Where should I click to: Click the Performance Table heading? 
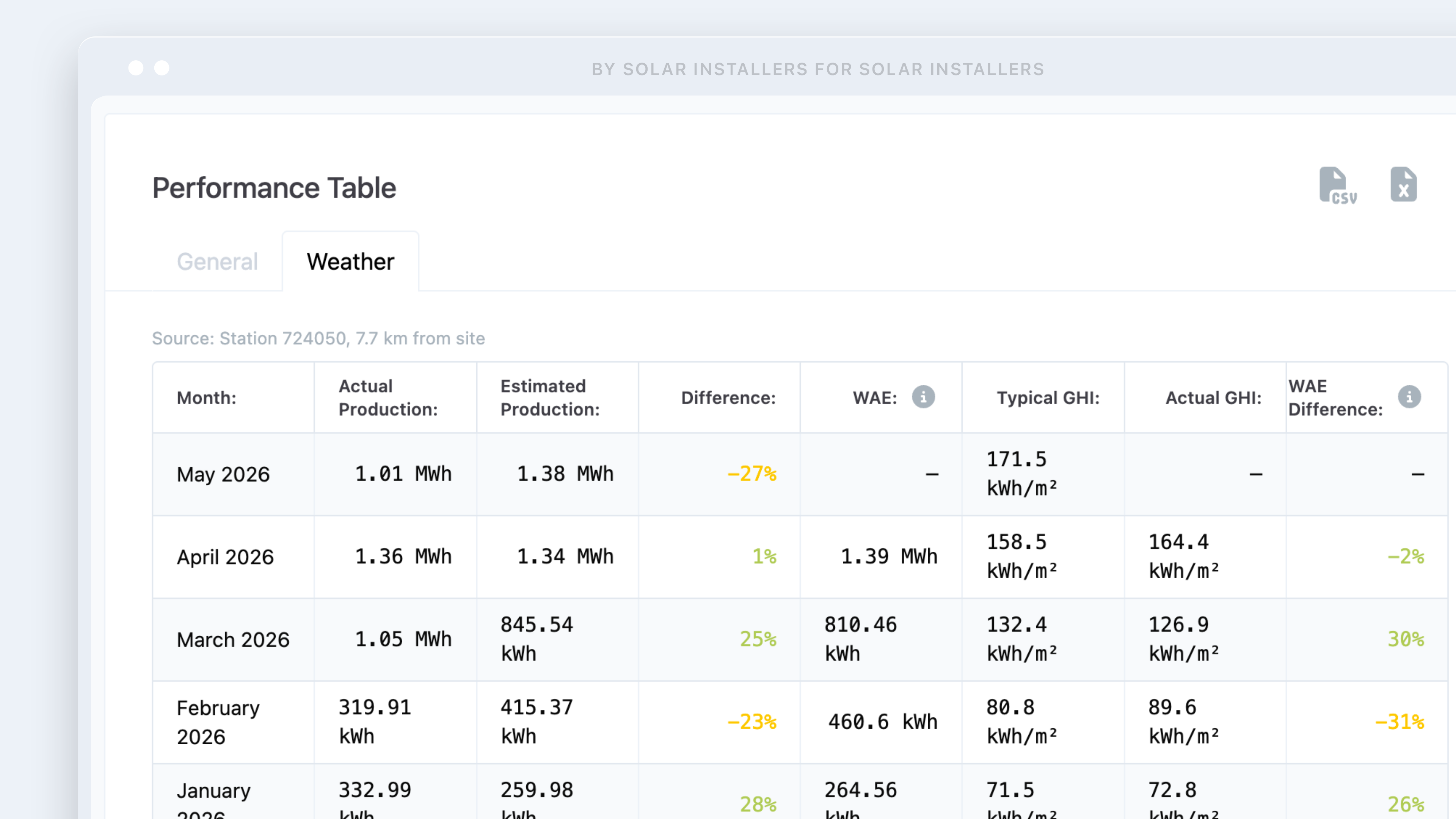[274, 188]
